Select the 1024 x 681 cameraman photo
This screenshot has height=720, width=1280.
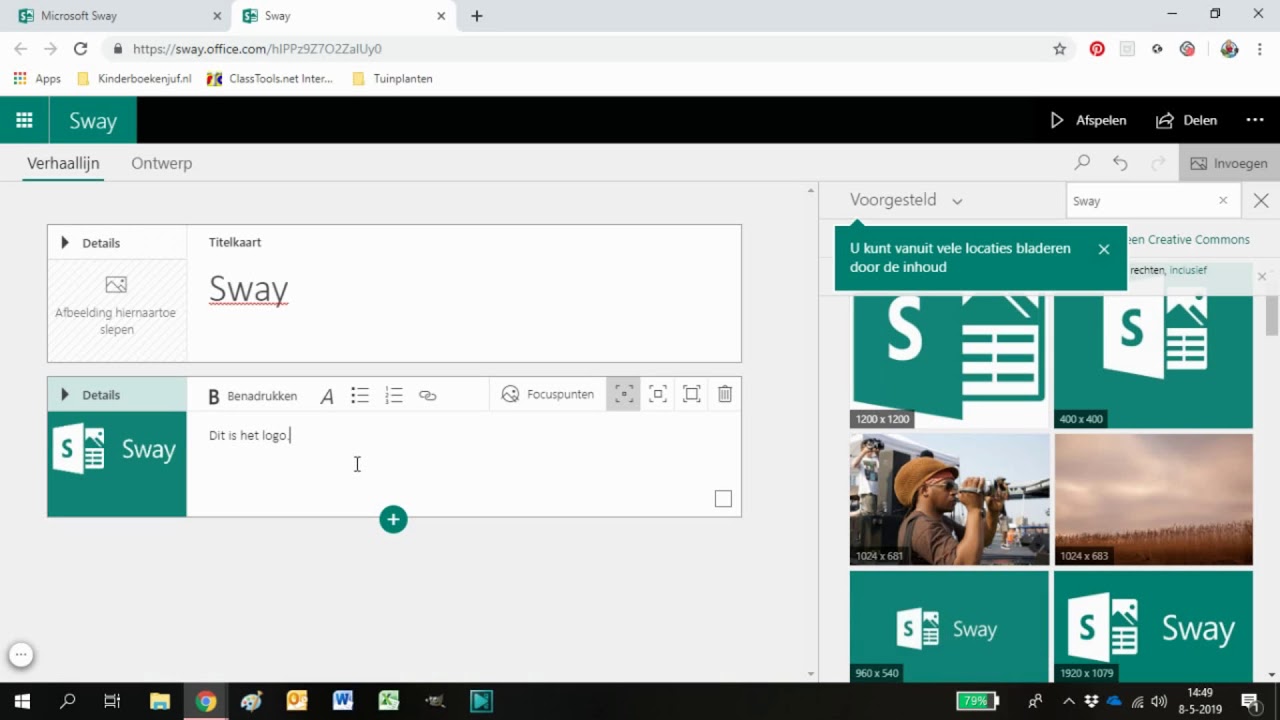(949, 499)
